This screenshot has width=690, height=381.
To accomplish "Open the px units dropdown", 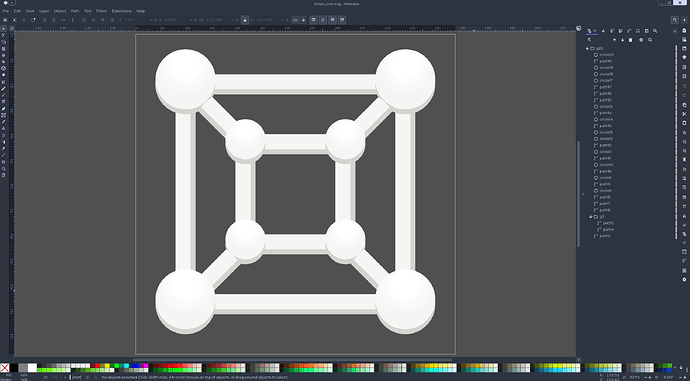I will click(x=299, y=20).
